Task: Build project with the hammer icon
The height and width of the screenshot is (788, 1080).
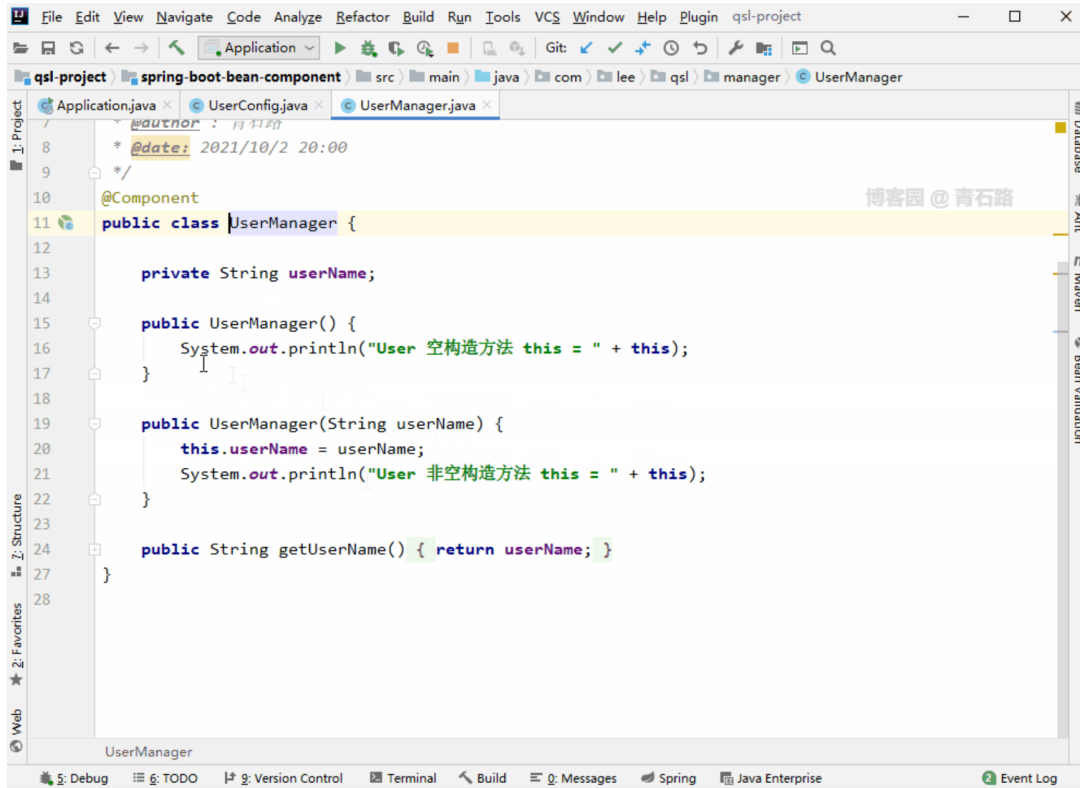Action: pos(176,48)
